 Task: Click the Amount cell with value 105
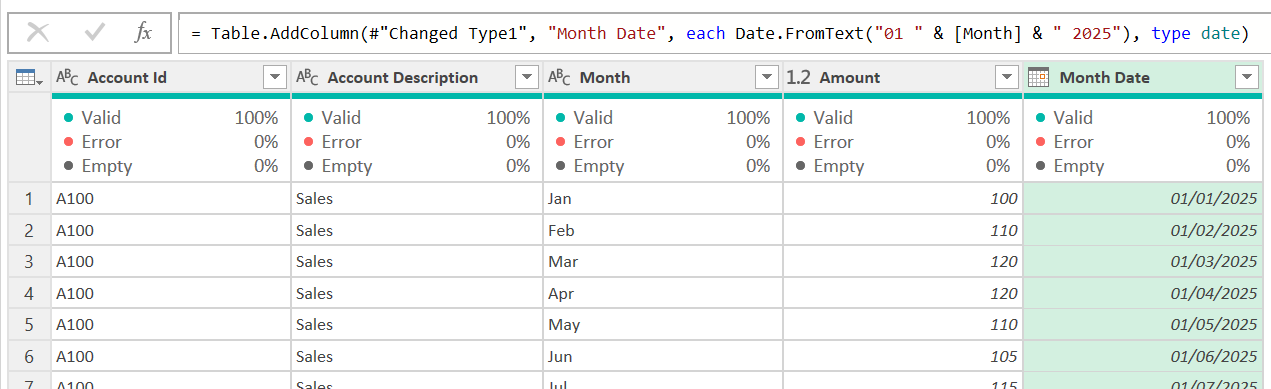click(903, 357)
